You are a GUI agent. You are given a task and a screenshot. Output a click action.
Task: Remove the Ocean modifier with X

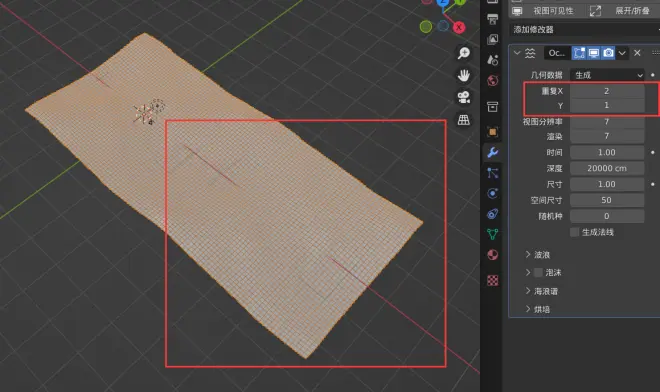pyautogui.click(x=637, y=53)
